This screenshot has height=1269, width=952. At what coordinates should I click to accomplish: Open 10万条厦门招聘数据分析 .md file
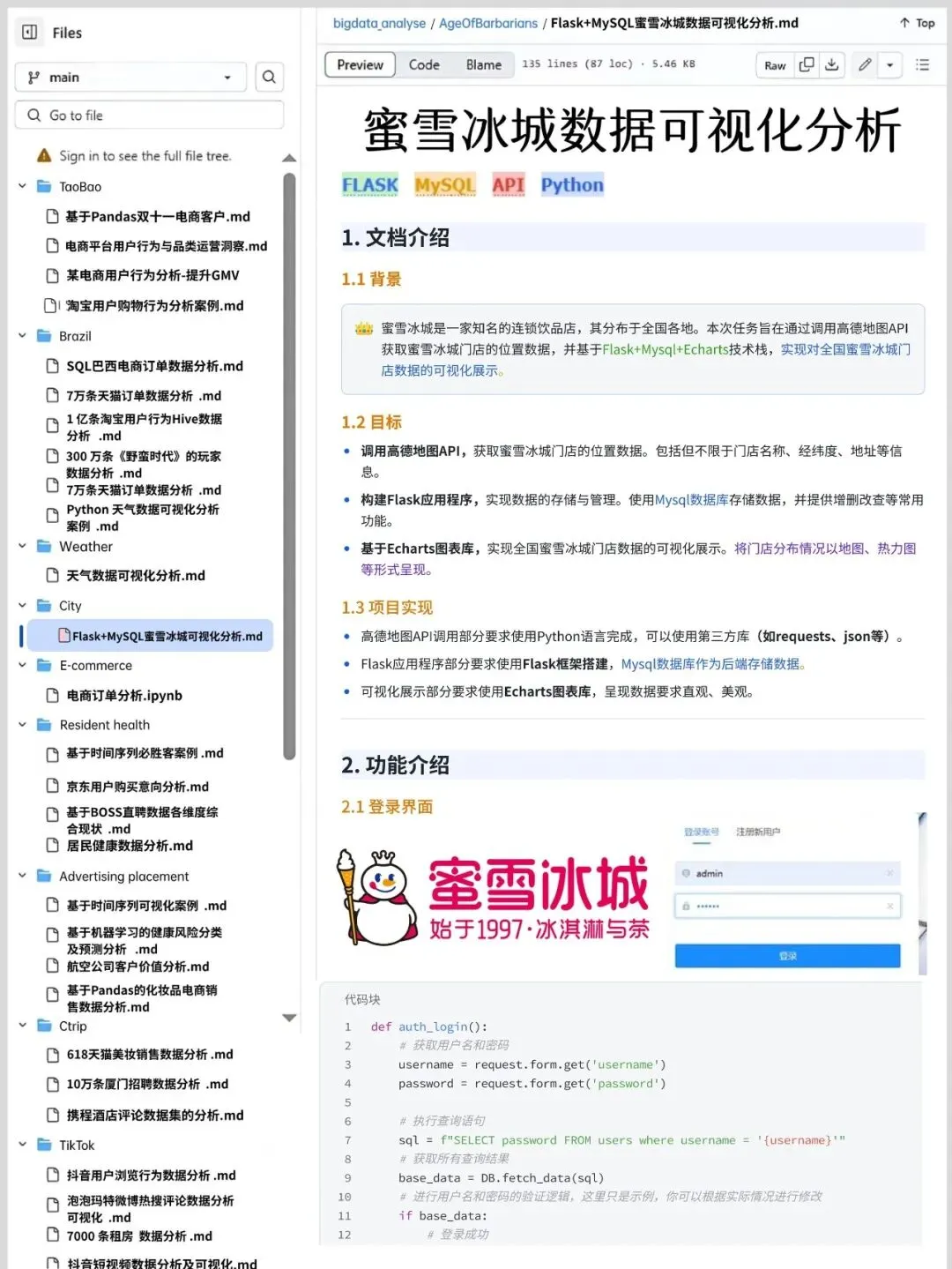[x=147, y=1085]
